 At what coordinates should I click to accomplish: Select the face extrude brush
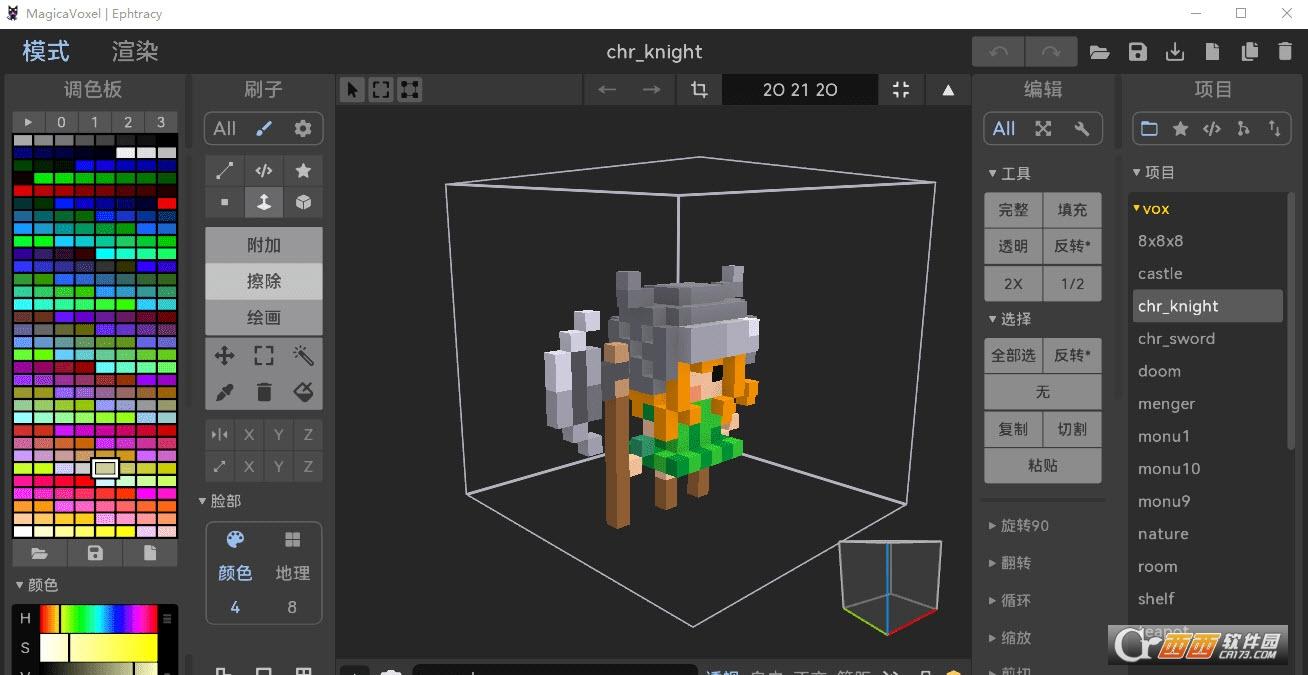point(264,202)
